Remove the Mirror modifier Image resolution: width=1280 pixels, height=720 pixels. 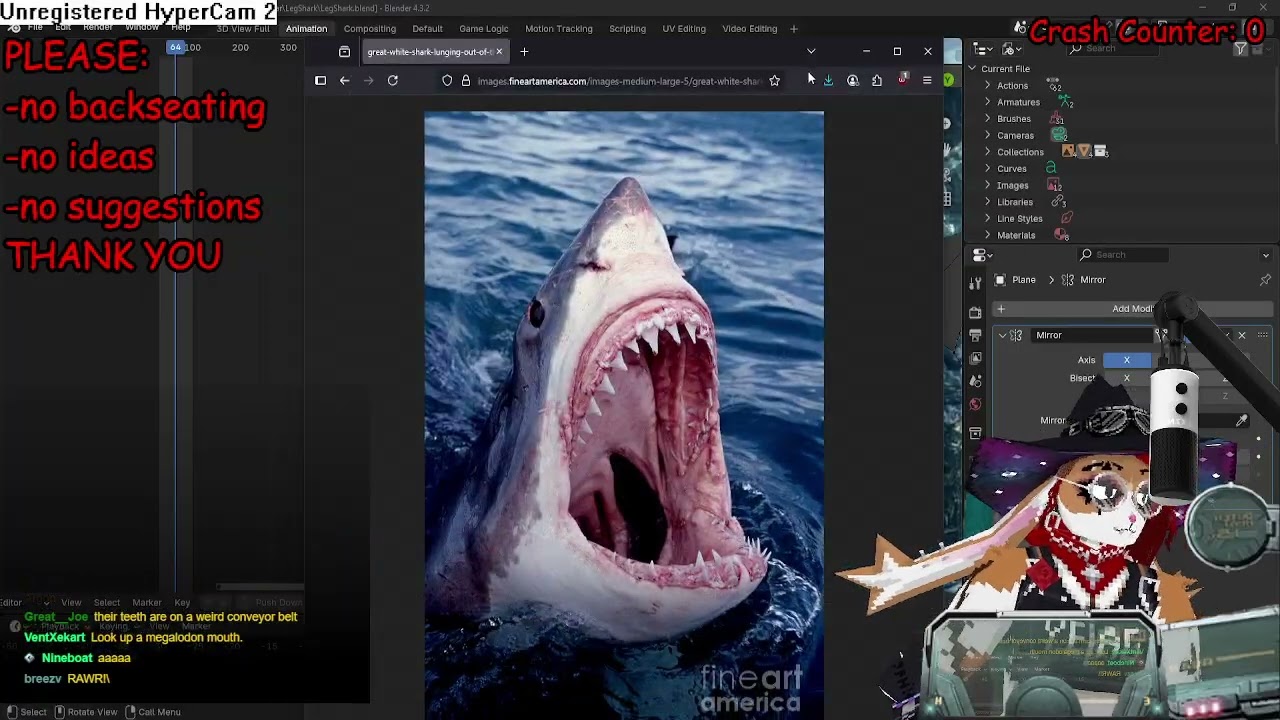pyautogui.click(x=1242, y=336)
